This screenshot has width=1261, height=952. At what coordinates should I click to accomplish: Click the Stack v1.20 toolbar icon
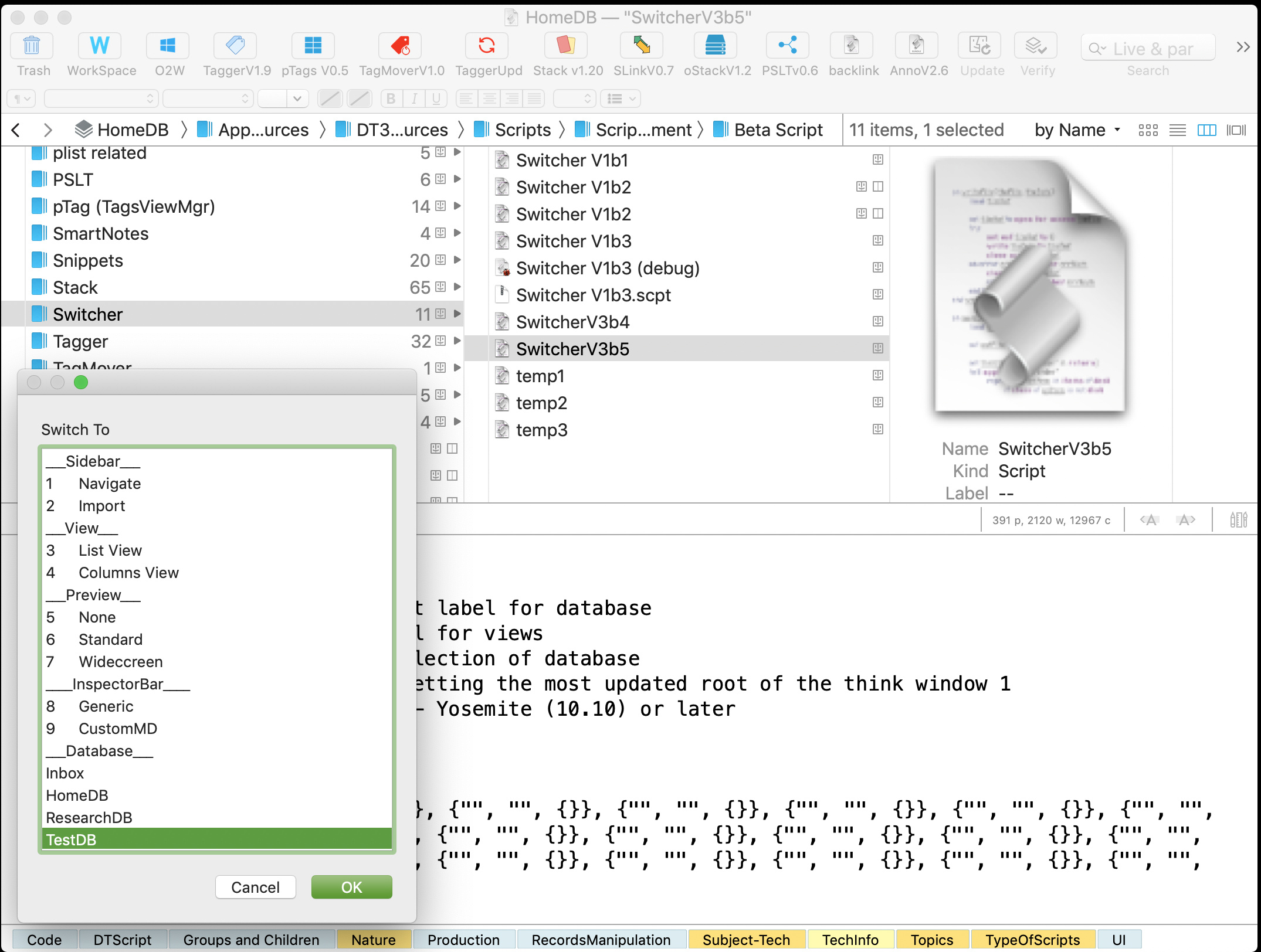click(567, 46)
